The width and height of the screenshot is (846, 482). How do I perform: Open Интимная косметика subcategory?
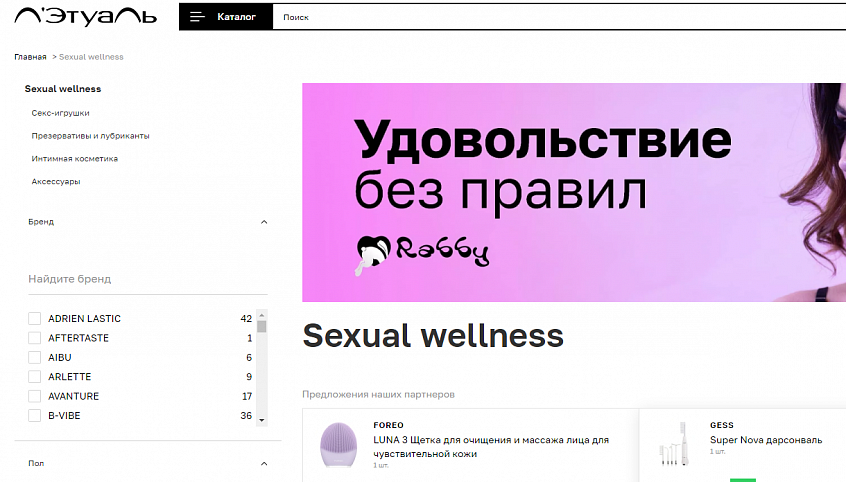point(74,158)
